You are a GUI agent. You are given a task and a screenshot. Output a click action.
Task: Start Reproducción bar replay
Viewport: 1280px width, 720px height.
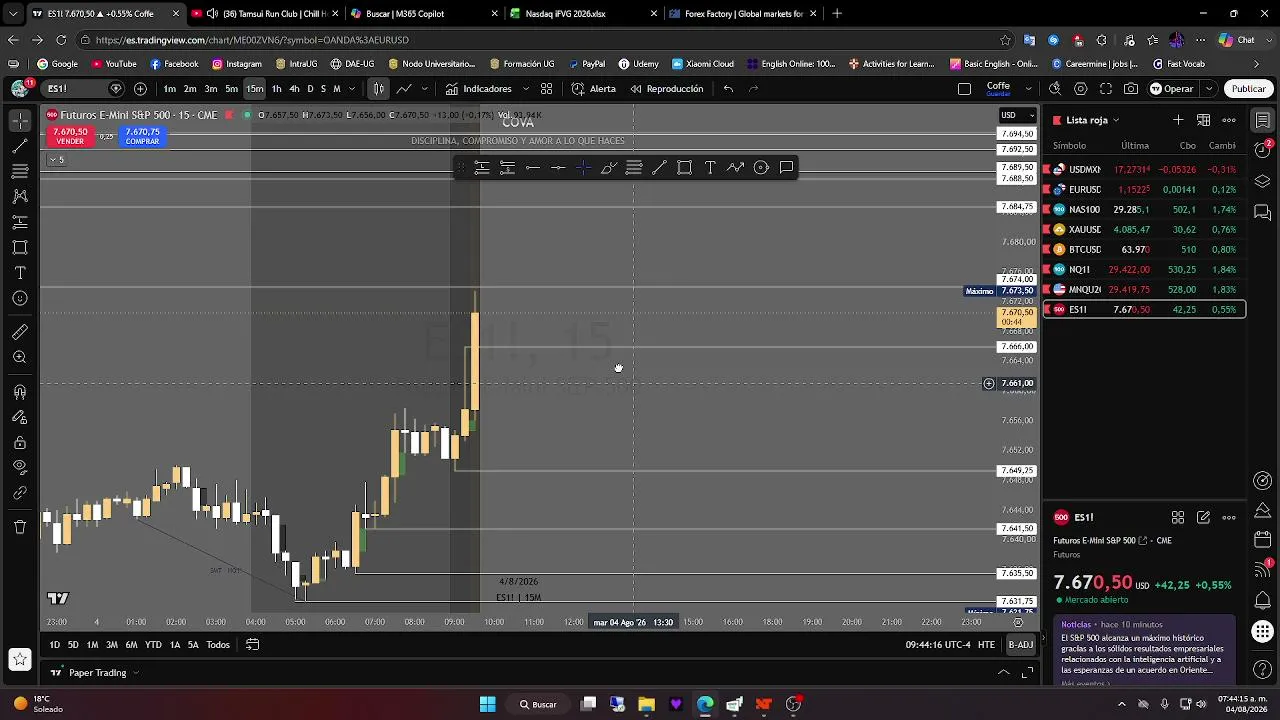tap(666, 89)
